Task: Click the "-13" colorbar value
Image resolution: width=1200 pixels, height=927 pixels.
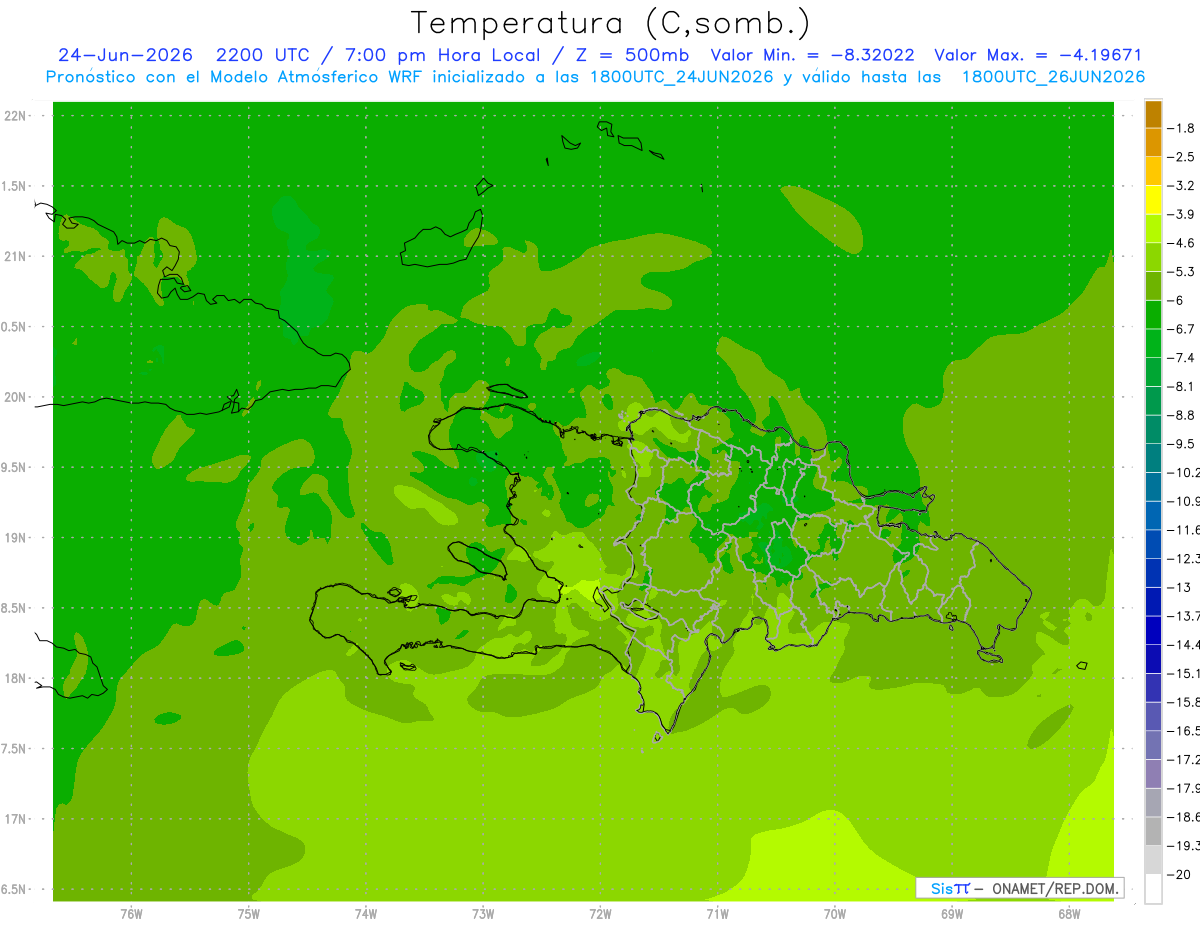Action: pos(1179,587)
